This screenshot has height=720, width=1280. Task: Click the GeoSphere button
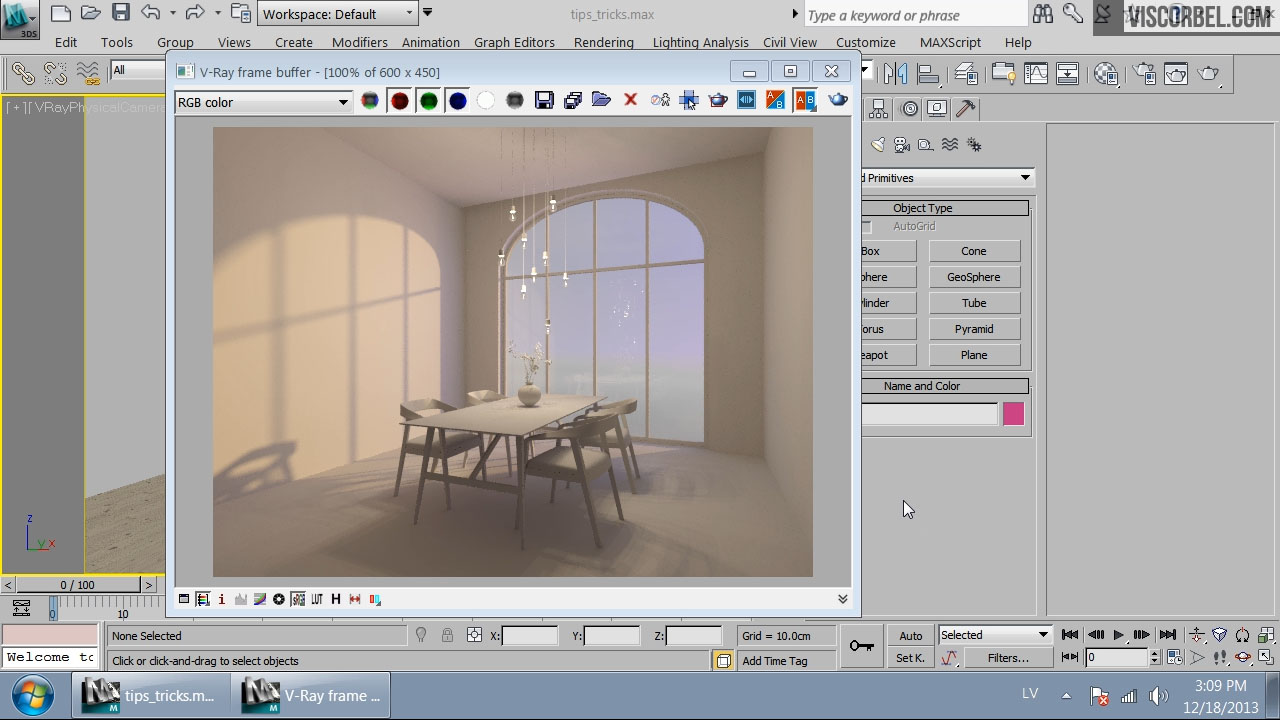click(x=973, y=277)
